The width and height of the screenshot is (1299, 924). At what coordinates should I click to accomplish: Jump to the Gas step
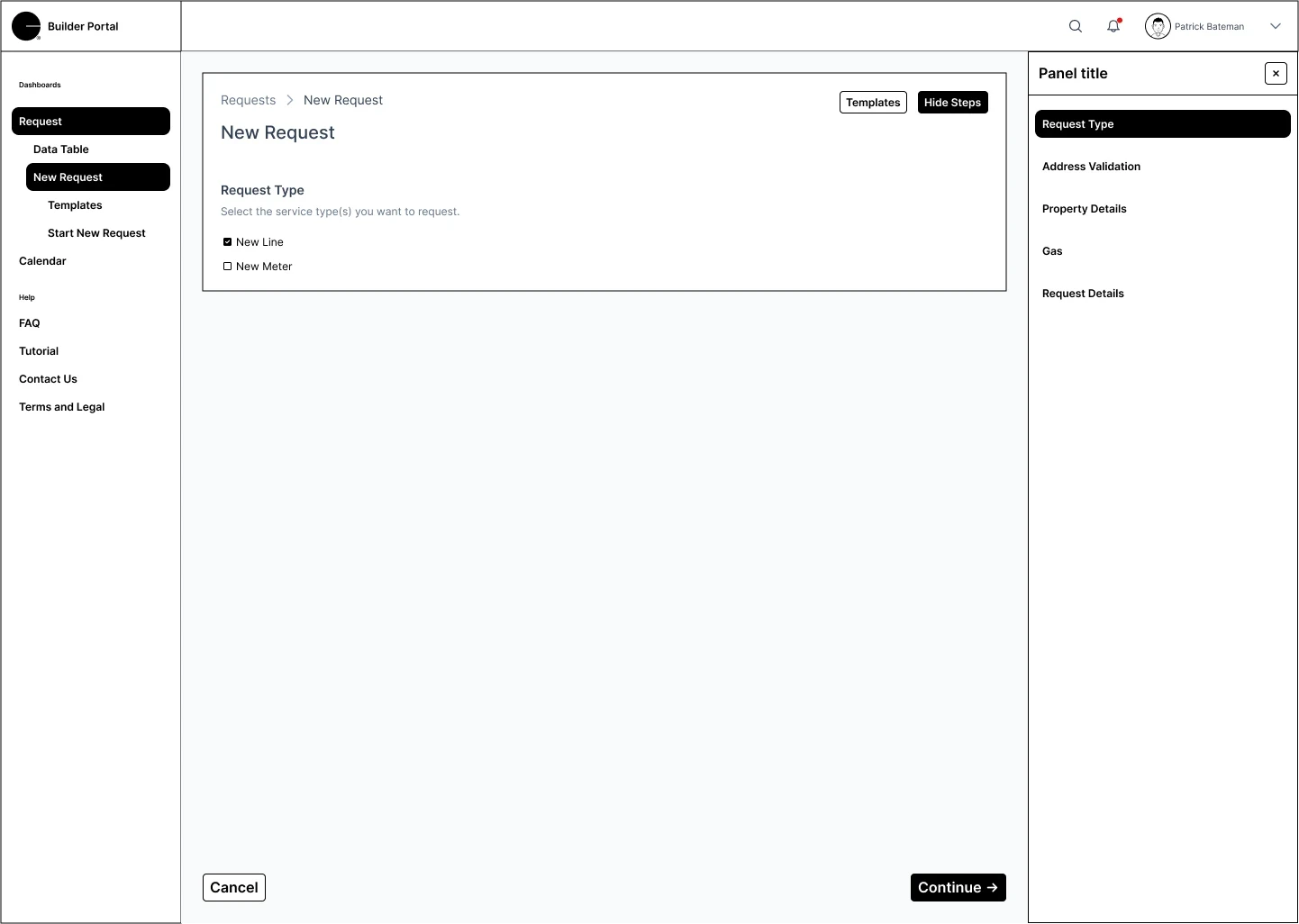[x=1052, y=250]
